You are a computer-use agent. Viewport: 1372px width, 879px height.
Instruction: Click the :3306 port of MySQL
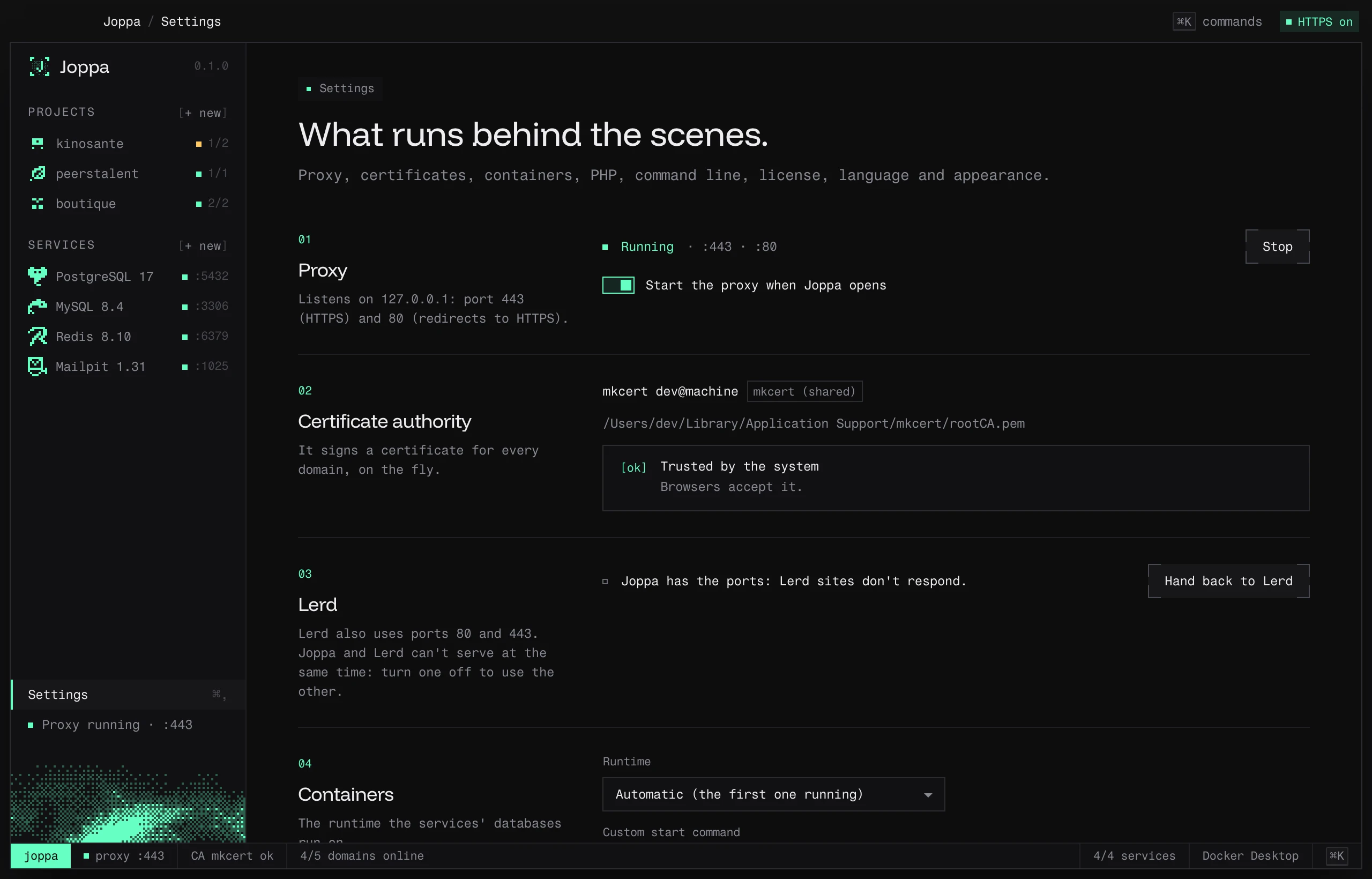pyautogui.click(x=212, y=307)
